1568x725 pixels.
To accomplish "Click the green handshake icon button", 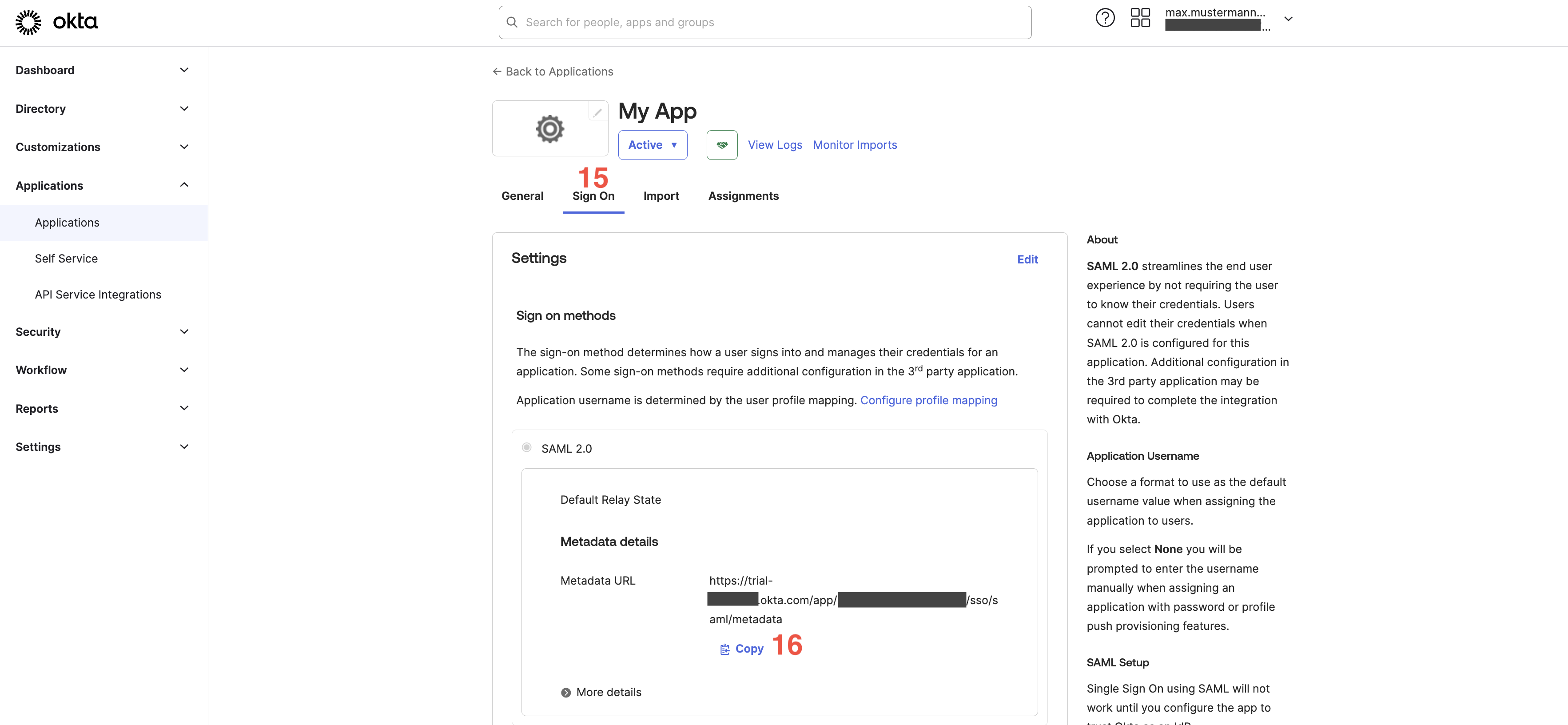I will [x=722, y=145].
